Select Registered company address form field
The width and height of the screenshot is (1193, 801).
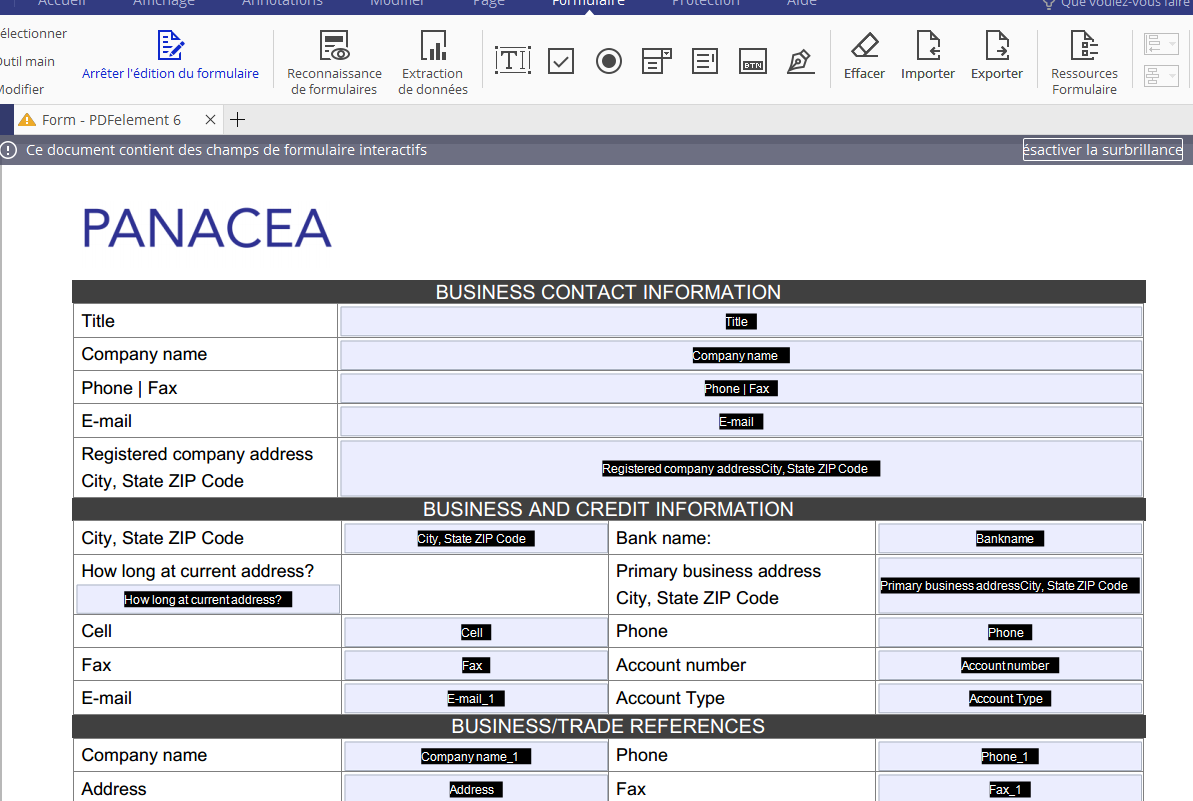tap(741, 468)
